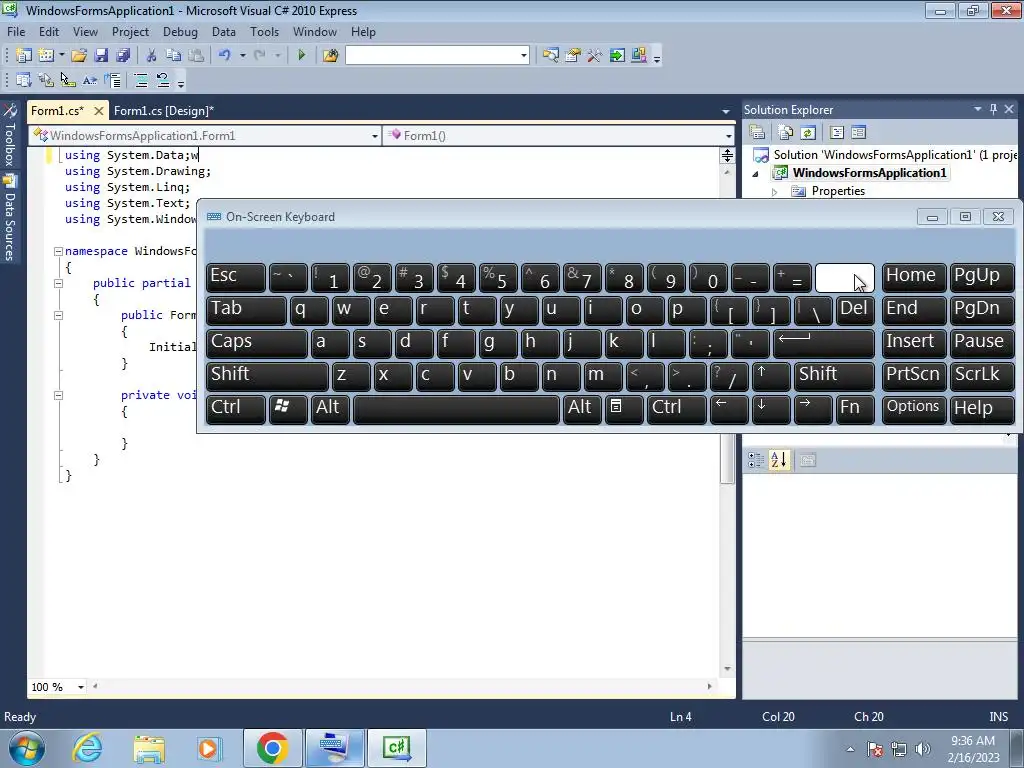Open the Project menu
This screenshot has width=1024, height=768.
point(130,32)
